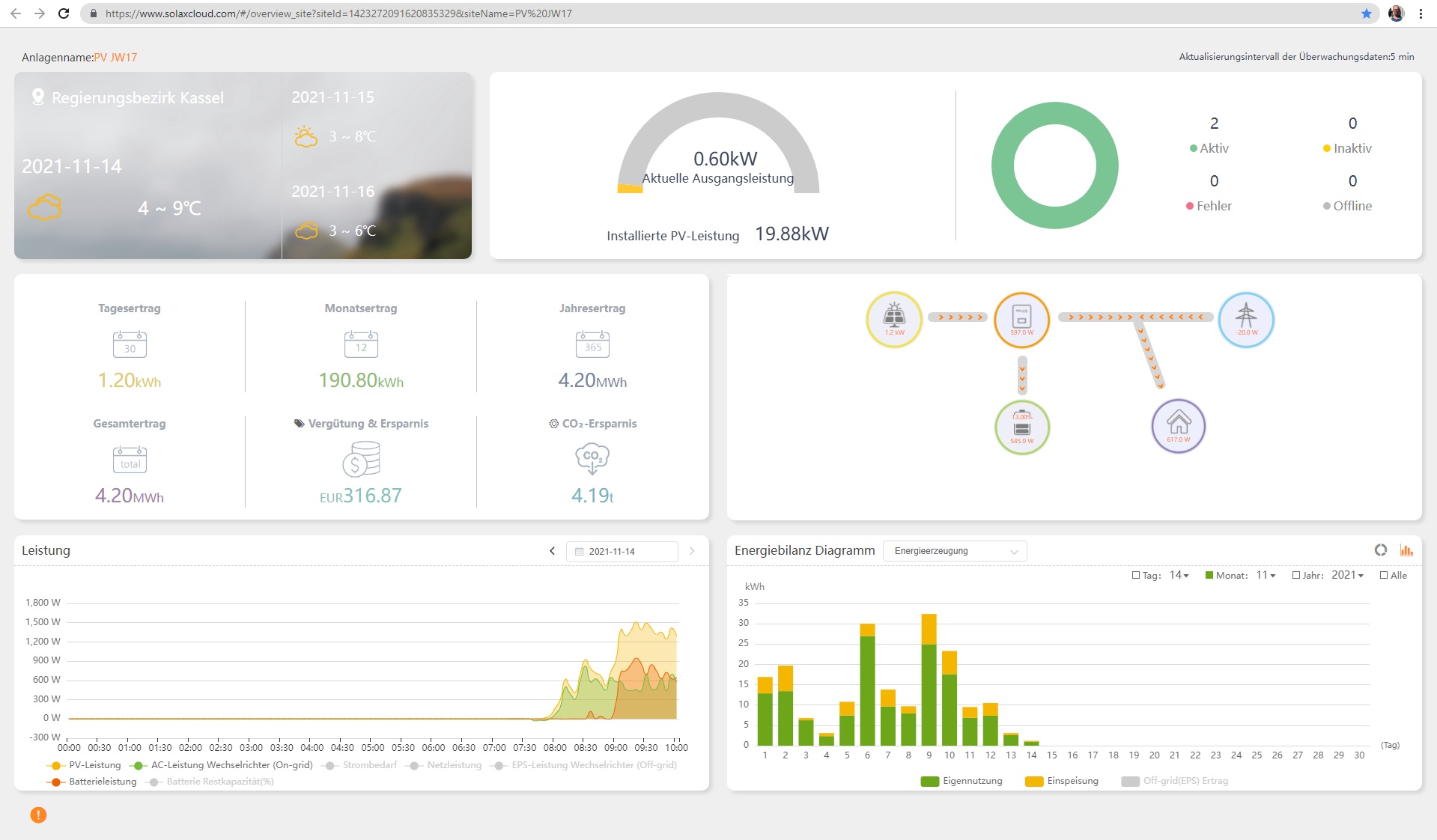
Task: Open the Energieerzeugung dropdown
Action: click(x=955, y=551)
